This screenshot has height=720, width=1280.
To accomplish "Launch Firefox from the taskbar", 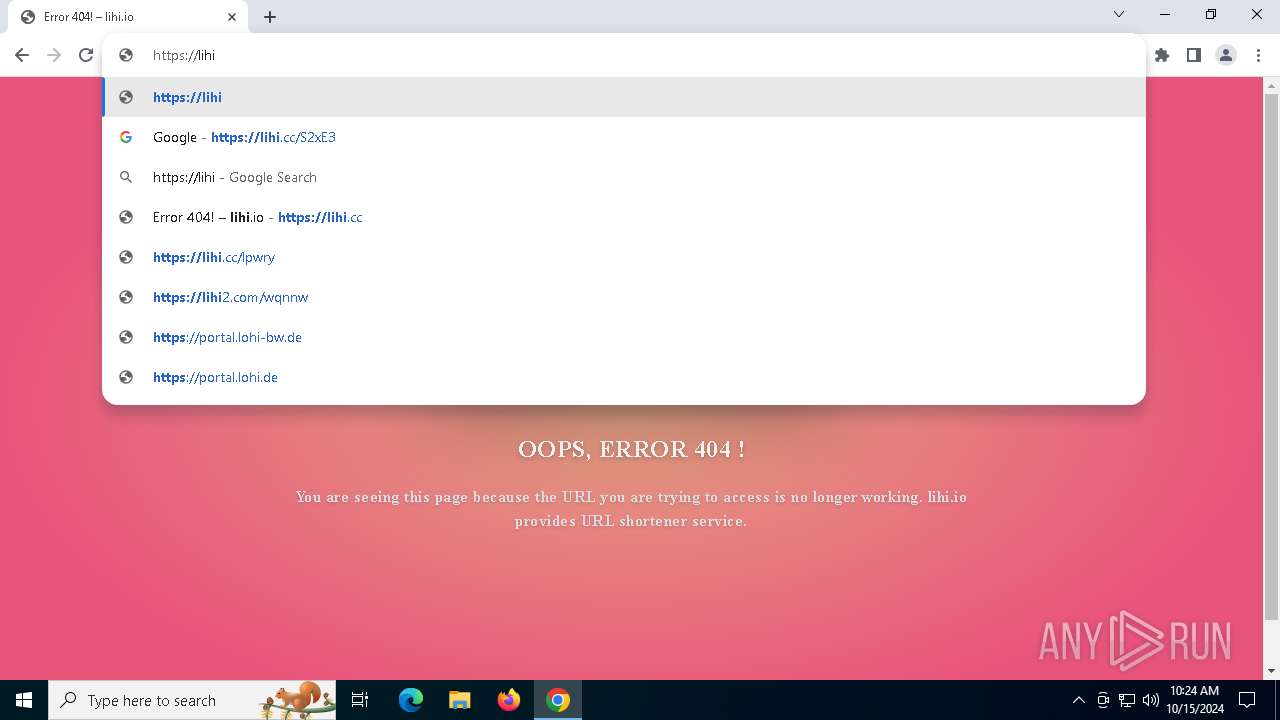I will pyautogui.click(x=509, y=700).
